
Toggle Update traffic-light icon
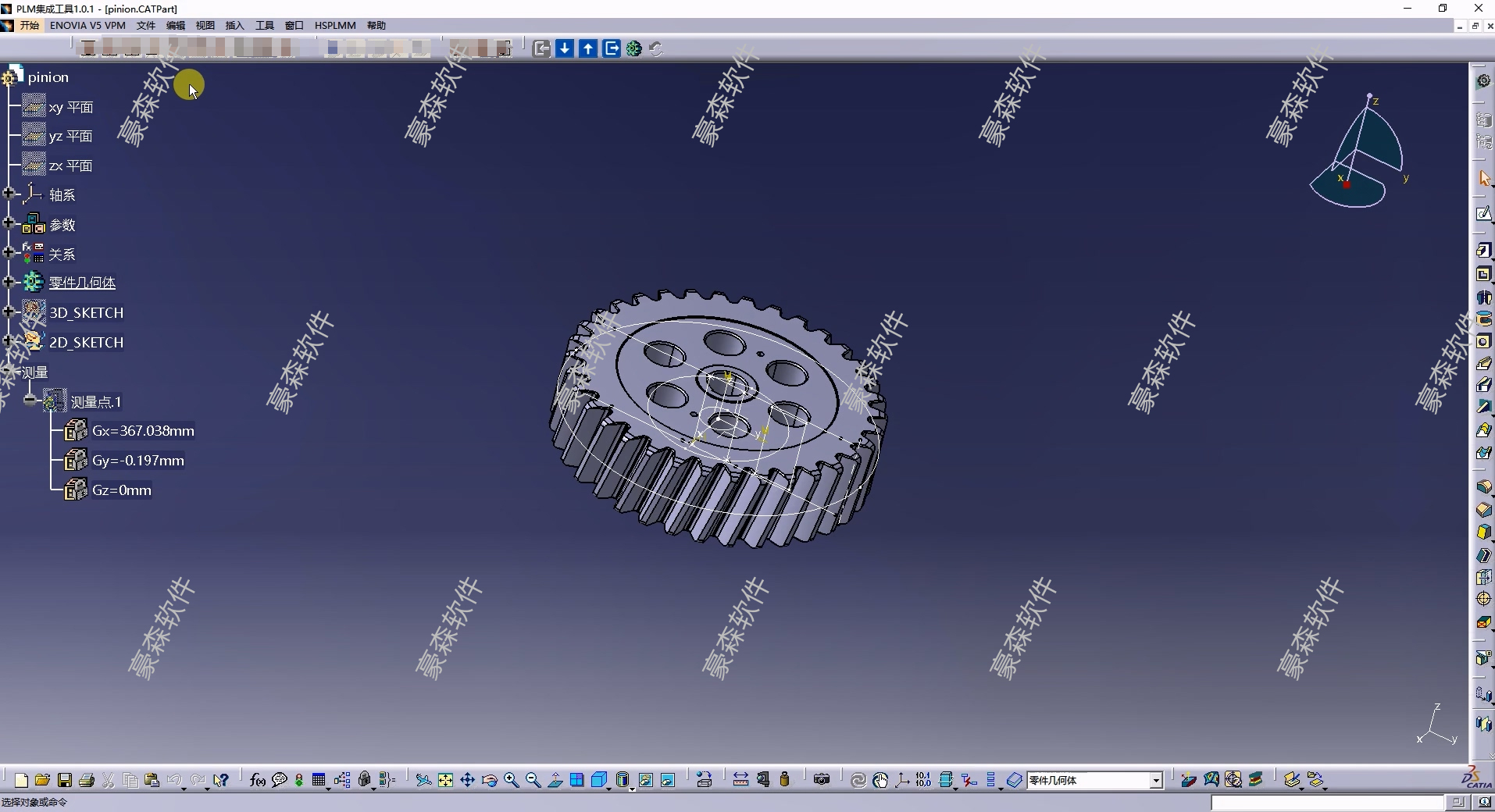click(299, 779)
